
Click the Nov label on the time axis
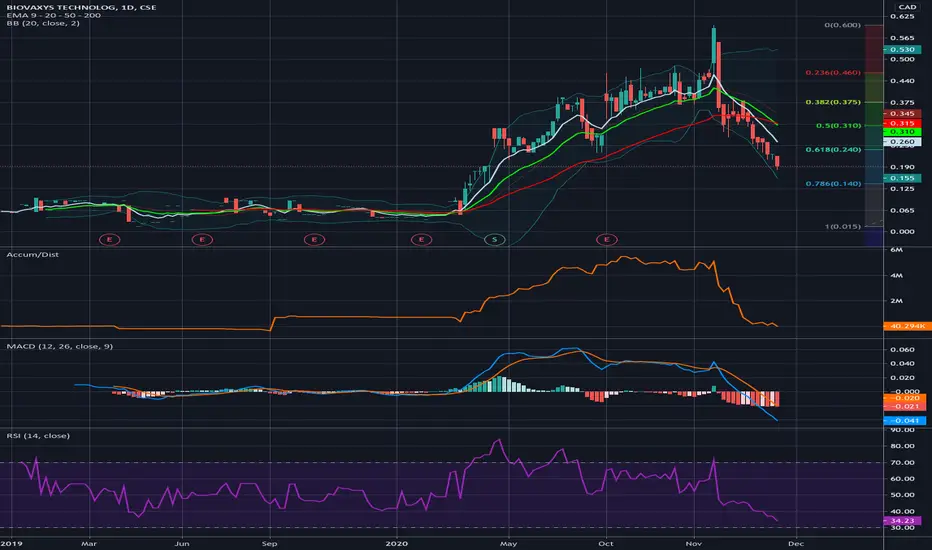693,543
